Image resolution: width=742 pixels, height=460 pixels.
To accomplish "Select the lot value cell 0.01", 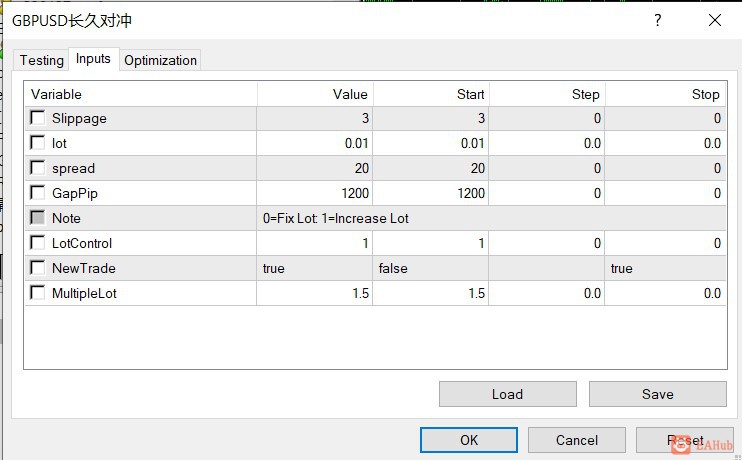I will pos(315,143).
